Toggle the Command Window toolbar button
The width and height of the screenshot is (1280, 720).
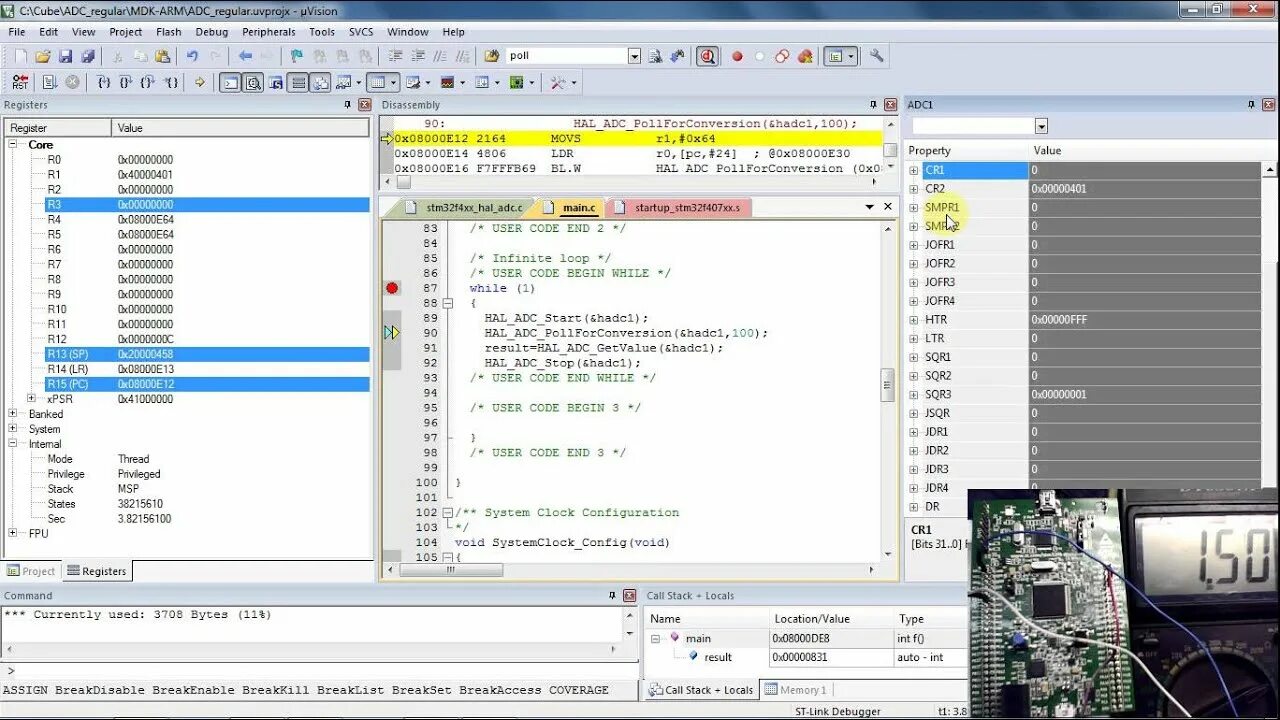230,82
